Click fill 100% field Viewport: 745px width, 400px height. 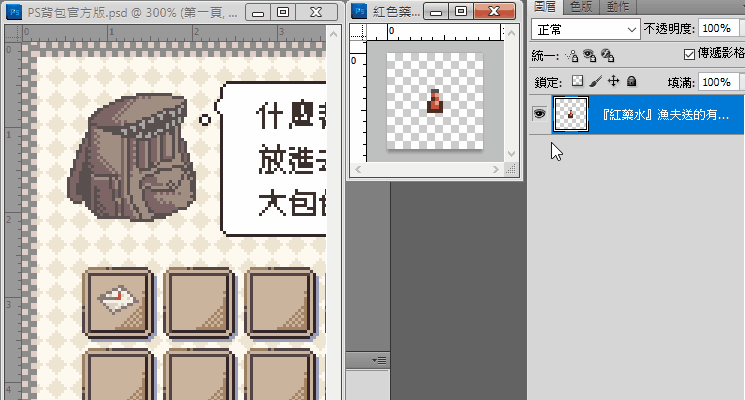point(718,82)
